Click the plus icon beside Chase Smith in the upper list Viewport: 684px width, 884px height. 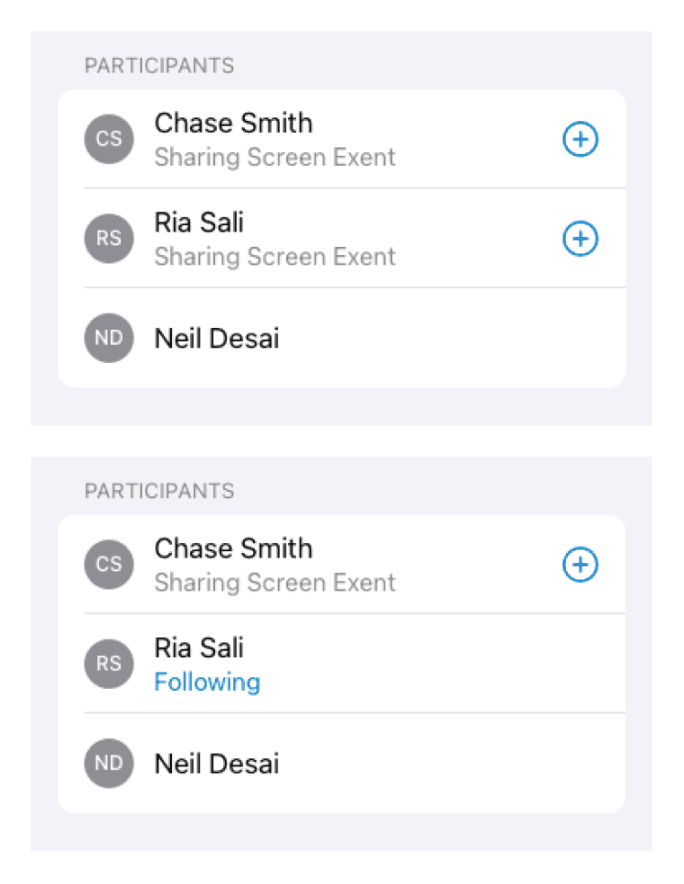(580, 140)
